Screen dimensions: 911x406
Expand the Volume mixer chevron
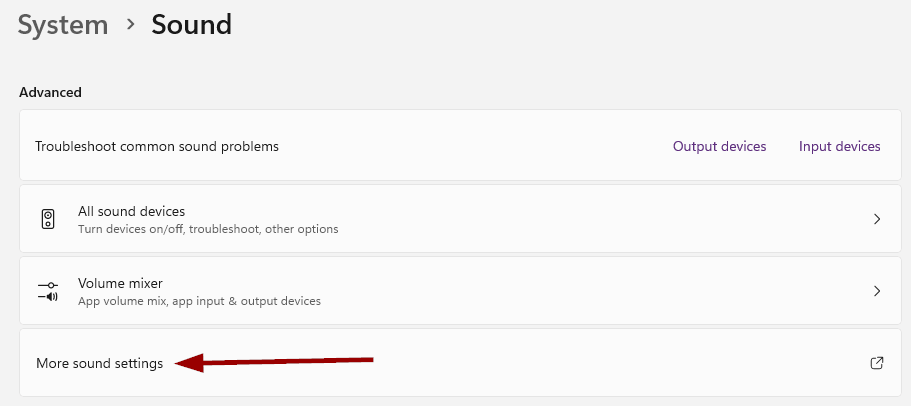[x=877, y=291]
